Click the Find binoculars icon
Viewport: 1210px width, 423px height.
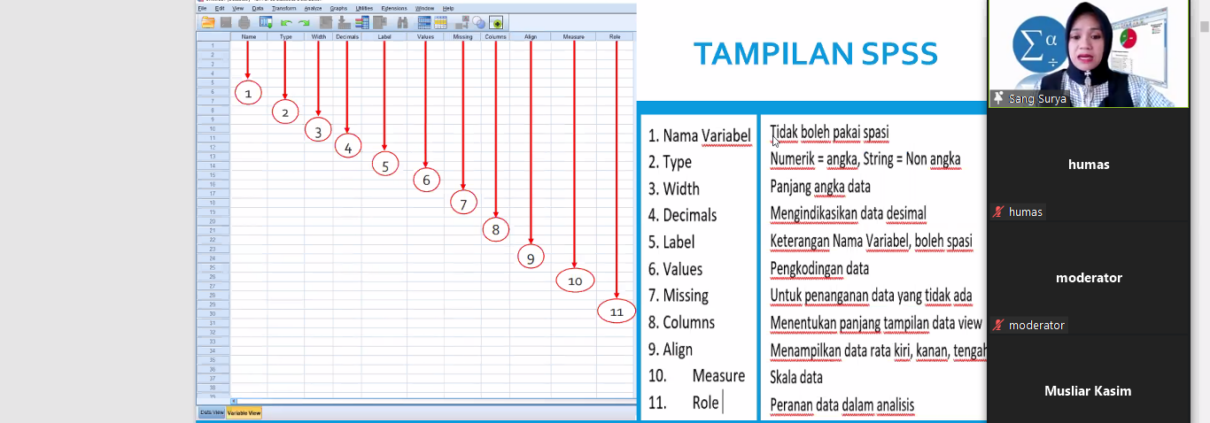(x=403, y=22)
